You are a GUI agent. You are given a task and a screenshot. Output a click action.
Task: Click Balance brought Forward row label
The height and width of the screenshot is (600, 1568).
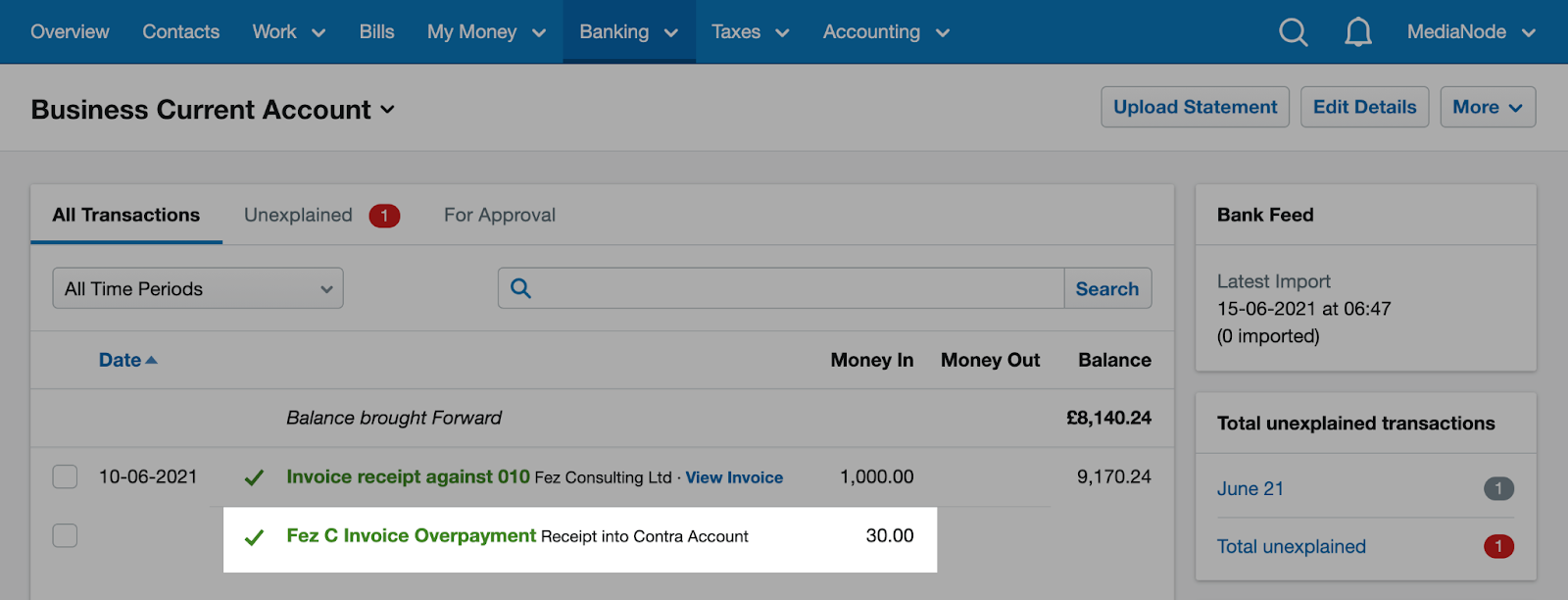tap(394, 418)
